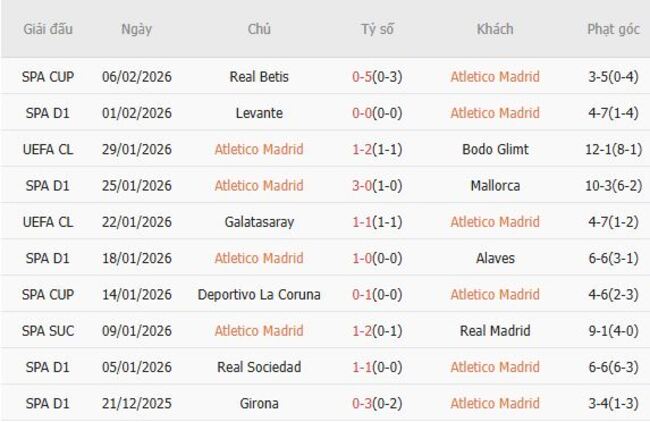The width and height of the screenshot is (650, 422).
Task: Open the Real Sociedad team link
Action: (259, 367)
